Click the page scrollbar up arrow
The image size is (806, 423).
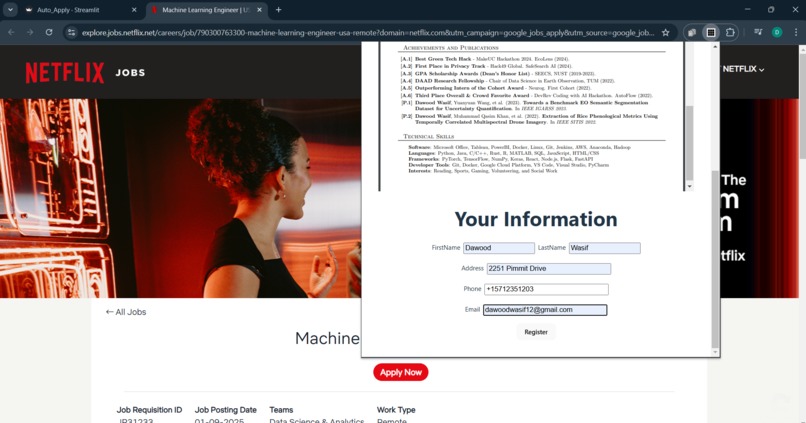802,49
